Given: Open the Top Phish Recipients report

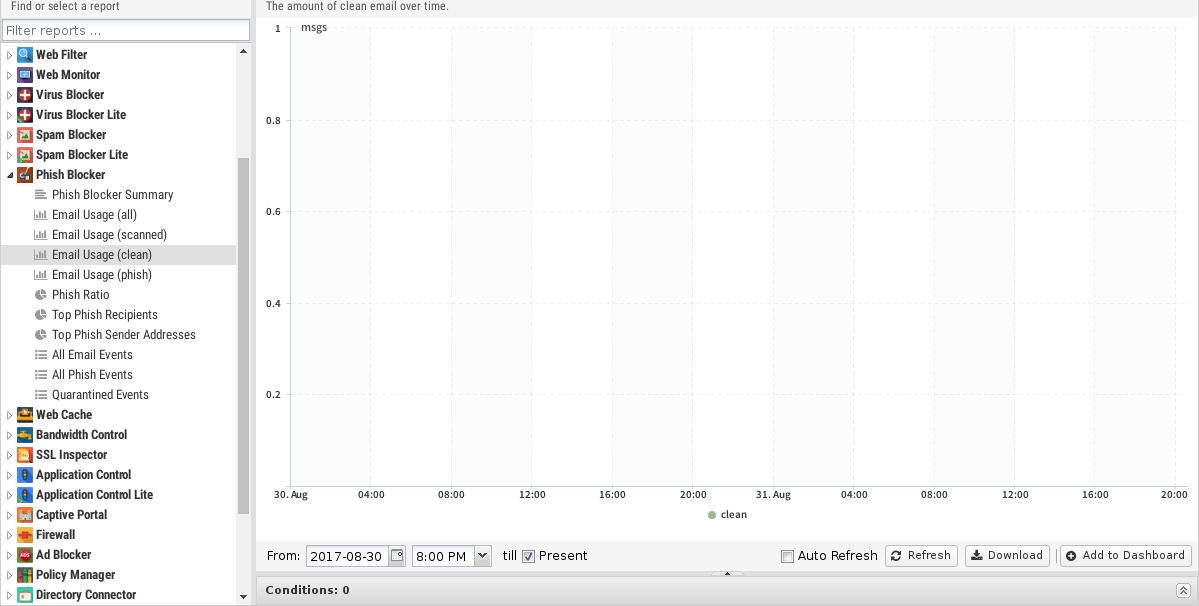Looking at the screenshot, I should click(x=105, y=315).
